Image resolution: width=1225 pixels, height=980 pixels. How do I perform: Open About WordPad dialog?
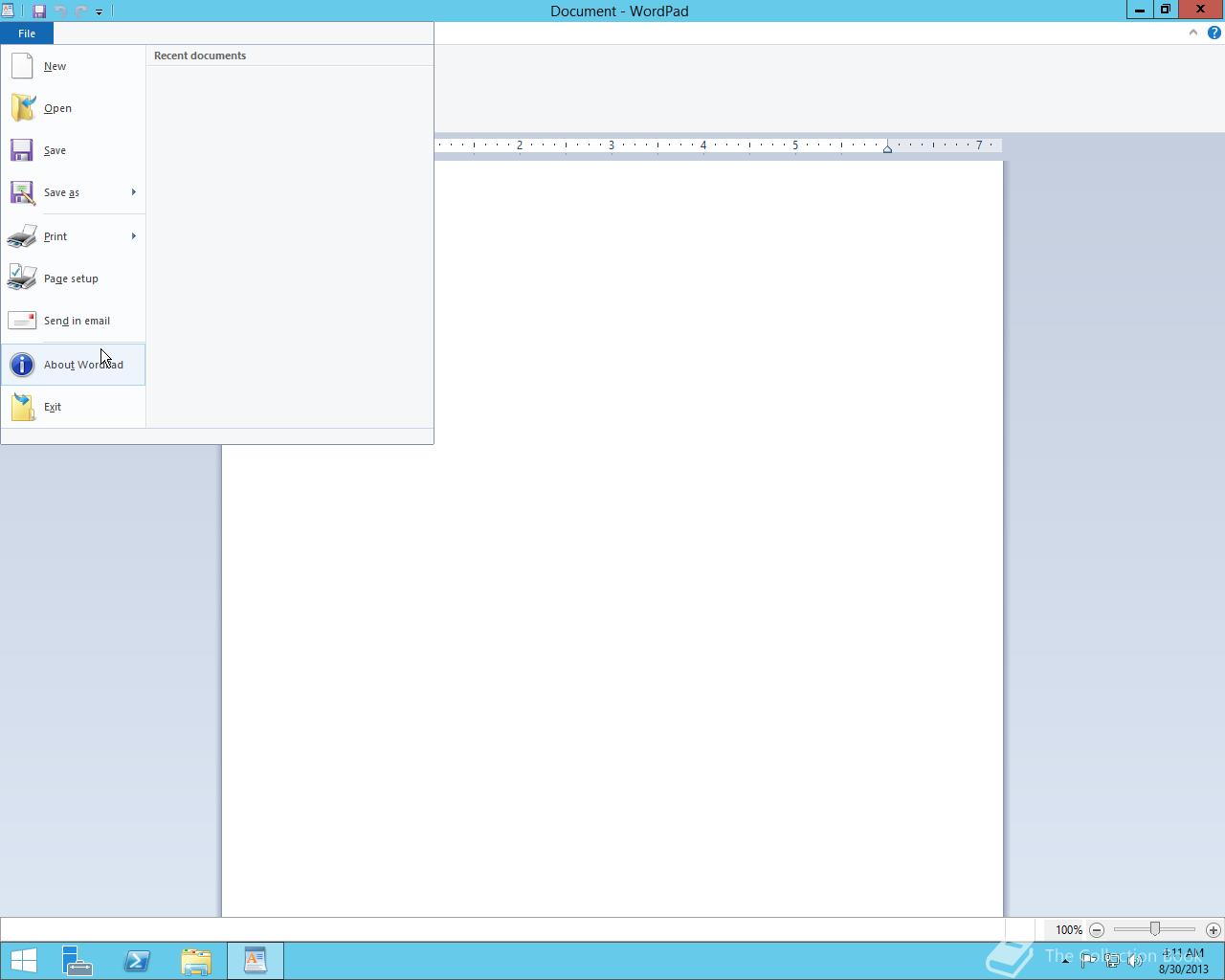(x=73, y=365)
